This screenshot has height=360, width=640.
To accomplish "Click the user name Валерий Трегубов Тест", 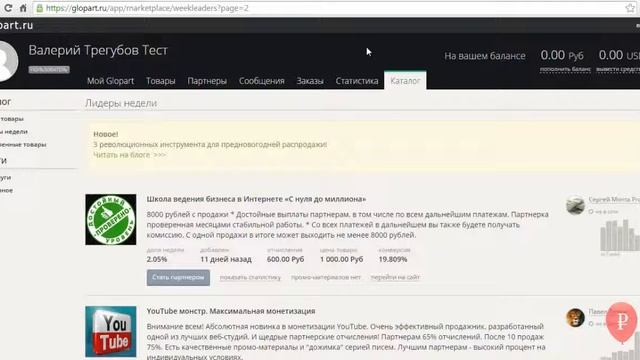I will [x=98, y=50].
